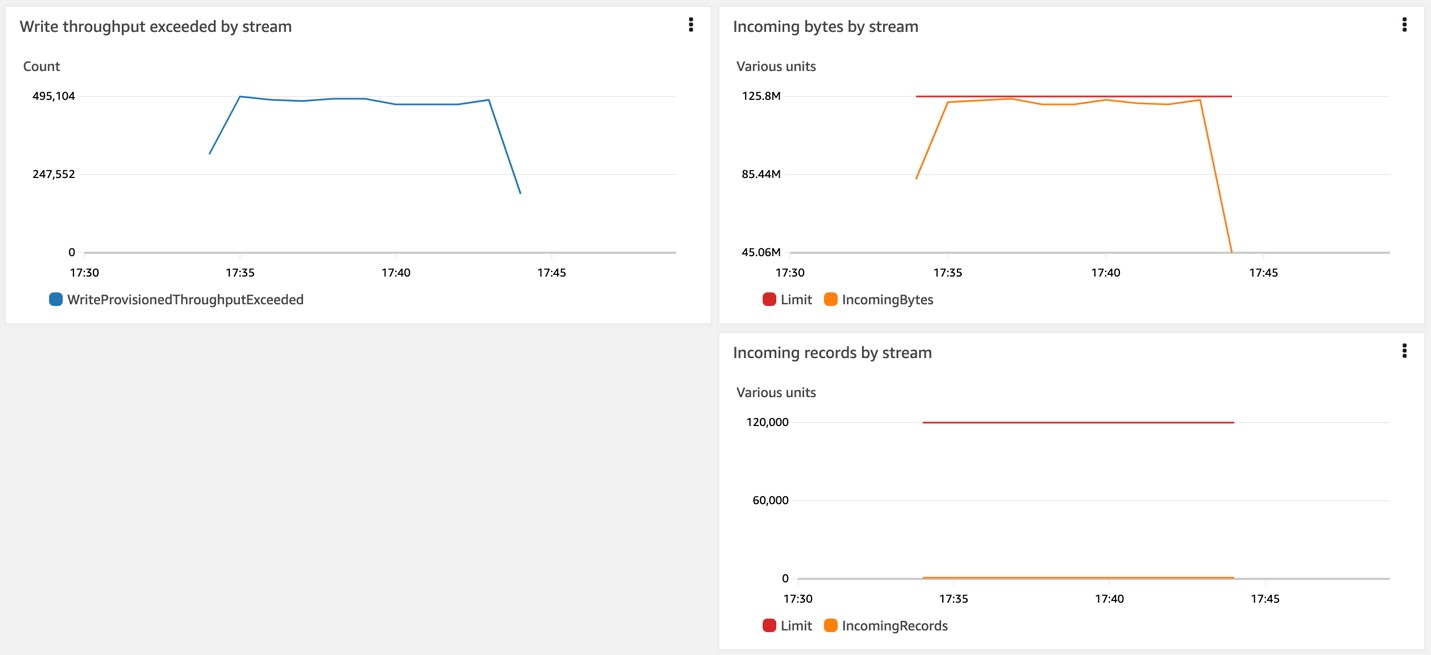The image size is (1431, 655).
Task: Open the options menu on Write throughput chart
Action: [691, 24]
